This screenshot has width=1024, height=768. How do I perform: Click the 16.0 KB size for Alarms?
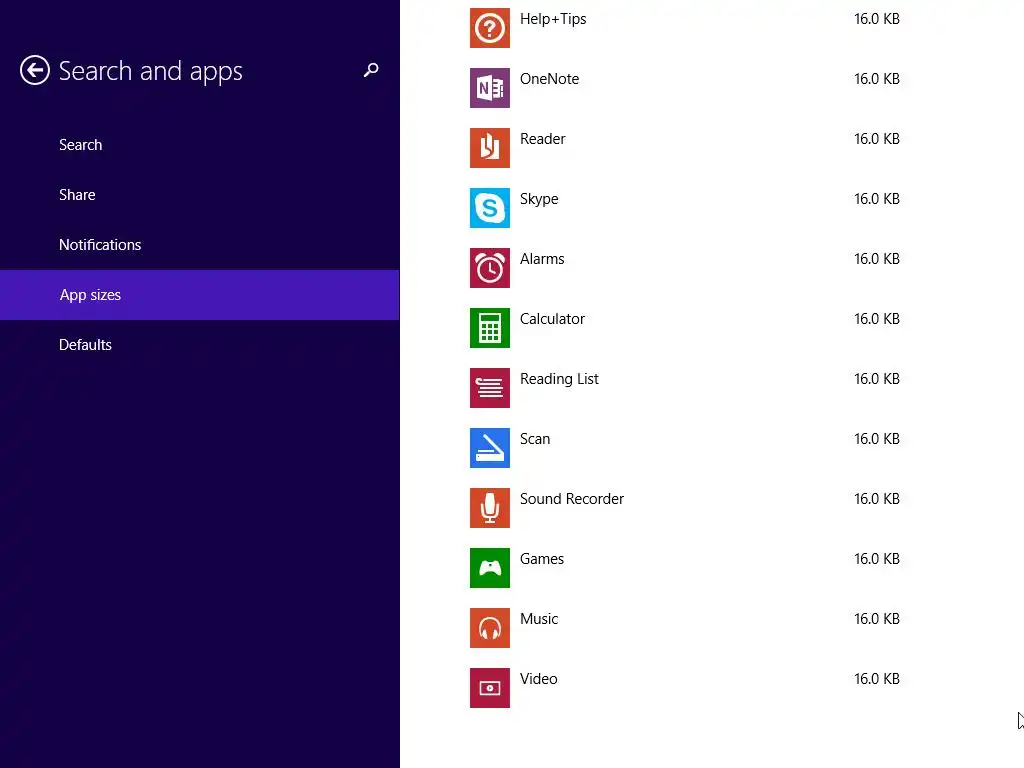pyautogui.click(x=877, y=259)
